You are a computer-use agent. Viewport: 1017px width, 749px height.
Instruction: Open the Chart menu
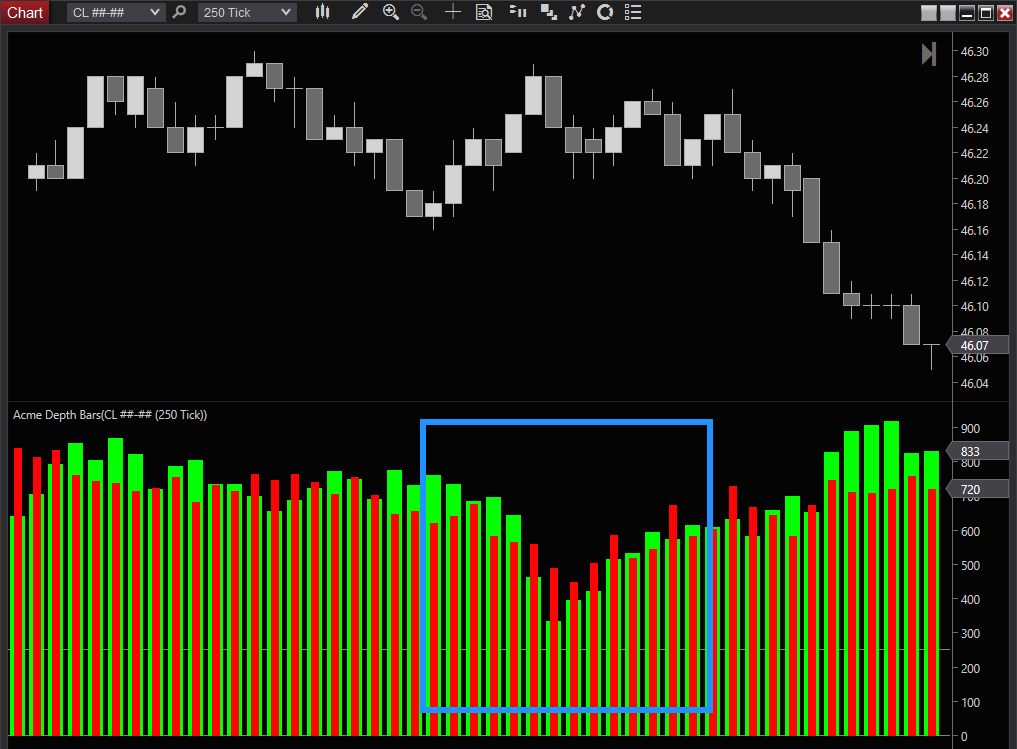25,12
